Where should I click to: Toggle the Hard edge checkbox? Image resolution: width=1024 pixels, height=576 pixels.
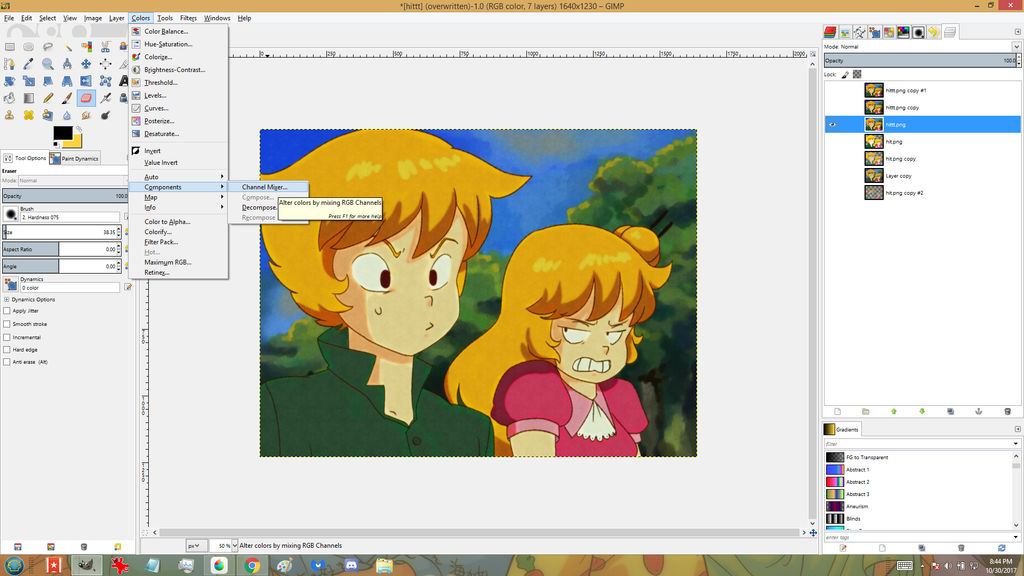7,350
